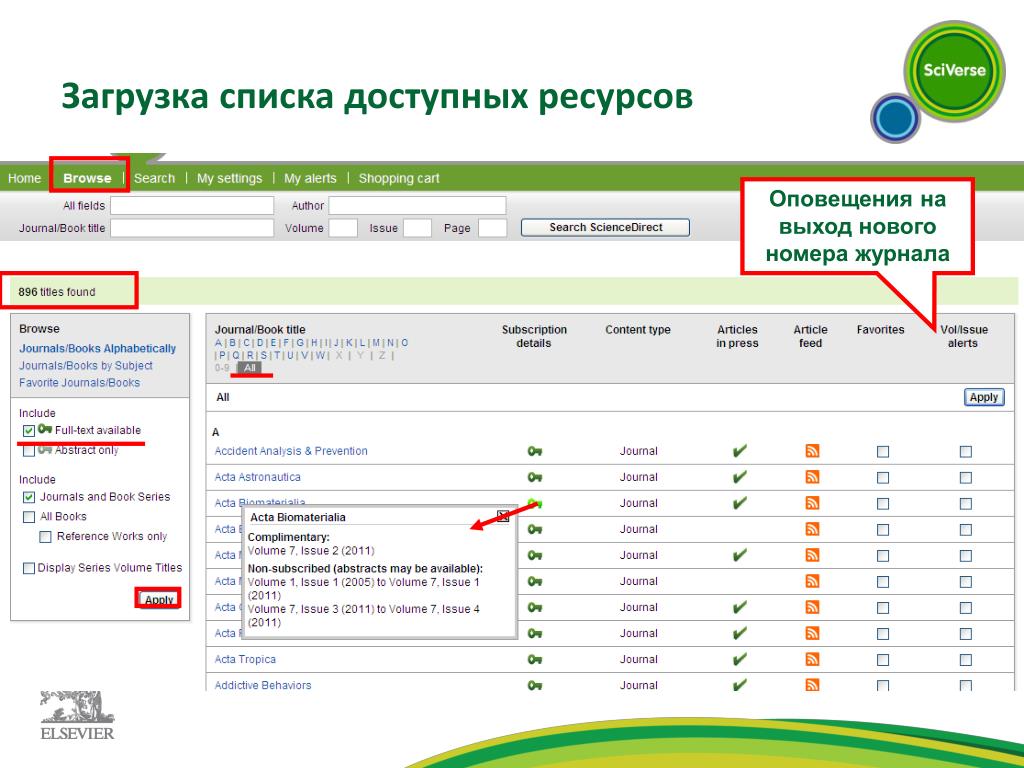Click RSS feed icon for Acta Astronautica

812,477
